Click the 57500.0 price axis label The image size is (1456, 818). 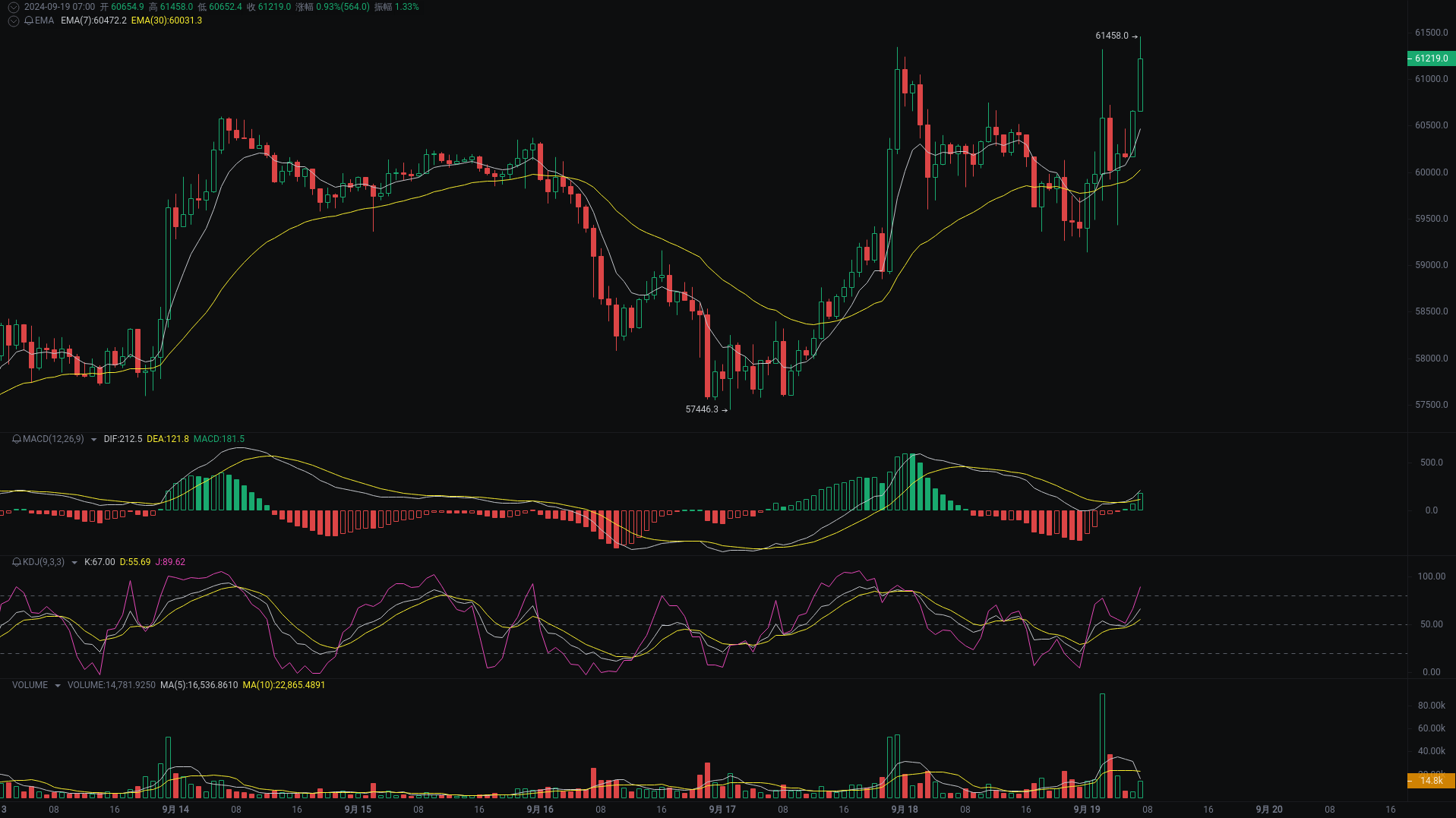pyautogui.click(x=1431, y=405)
